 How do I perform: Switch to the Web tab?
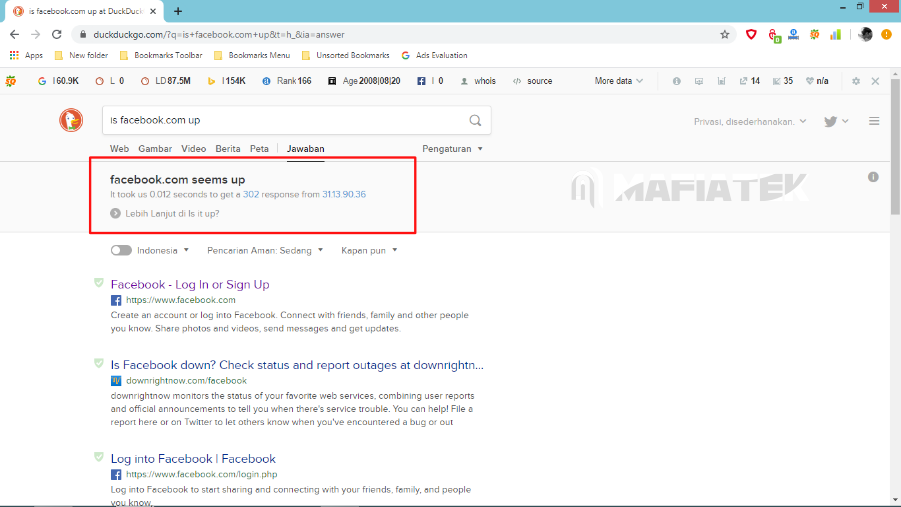120,149
